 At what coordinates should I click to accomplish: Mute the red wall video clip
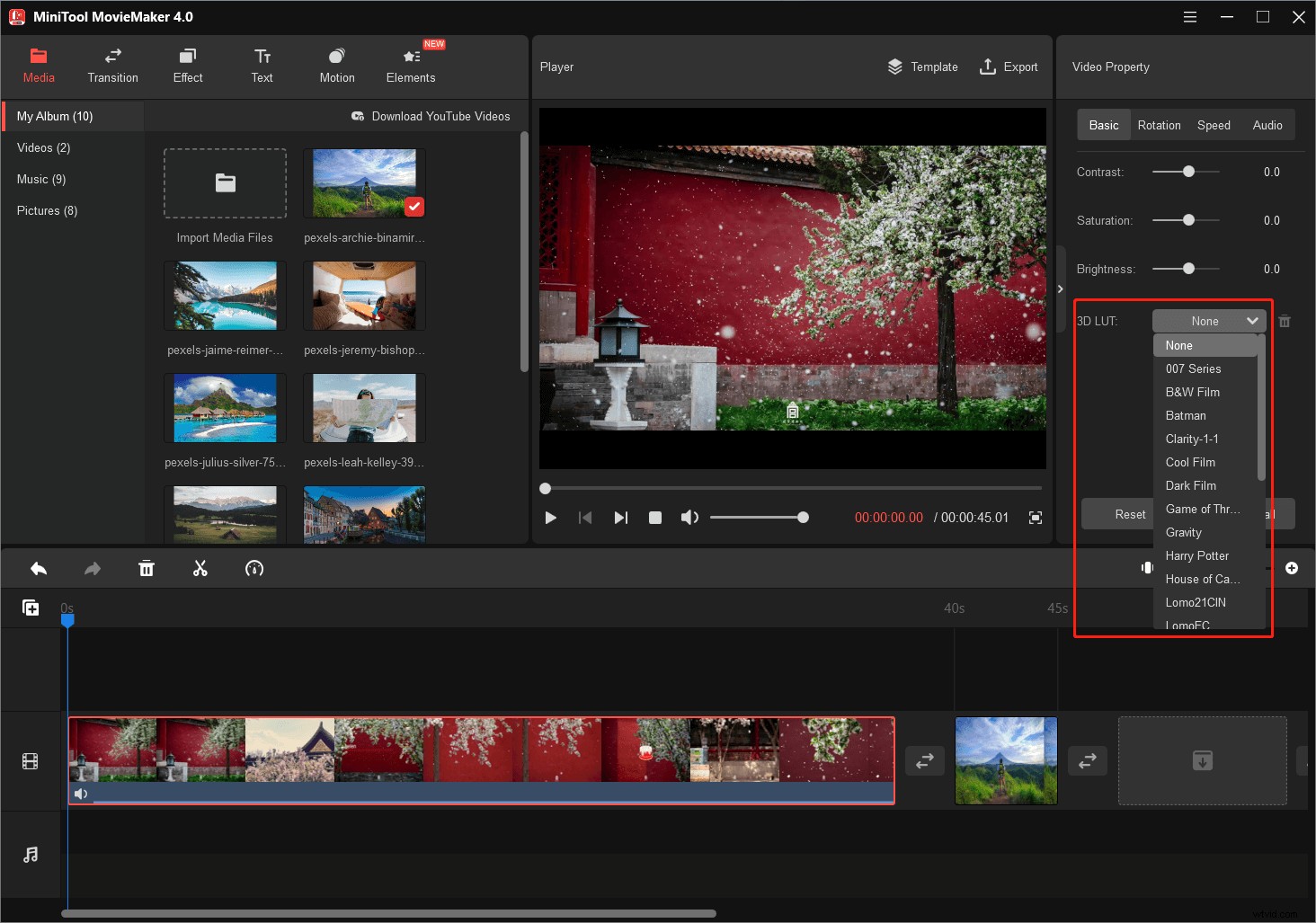pos(82,794)
